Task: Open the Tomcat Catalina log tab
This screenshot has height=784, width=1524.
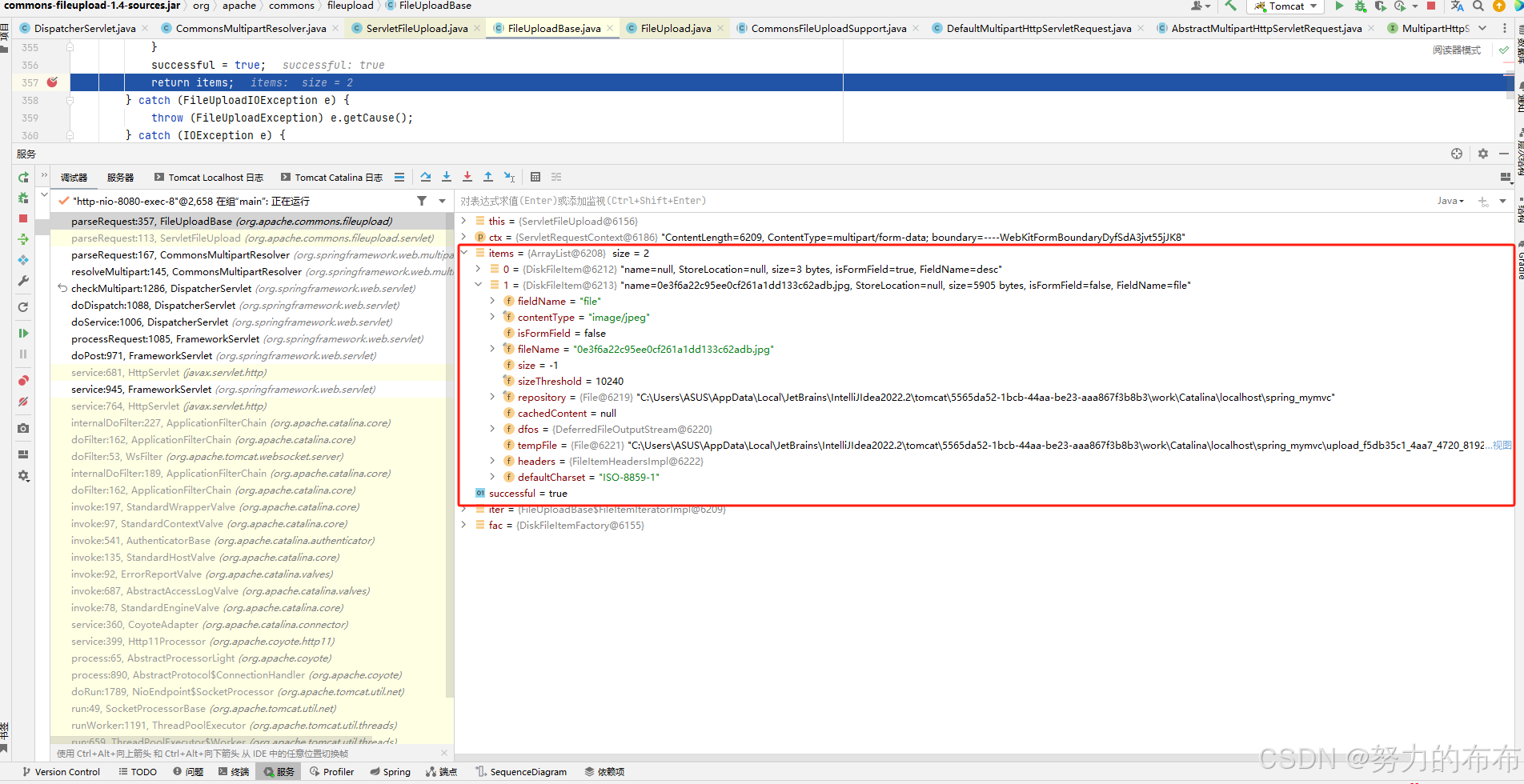Action: (331, 178)
